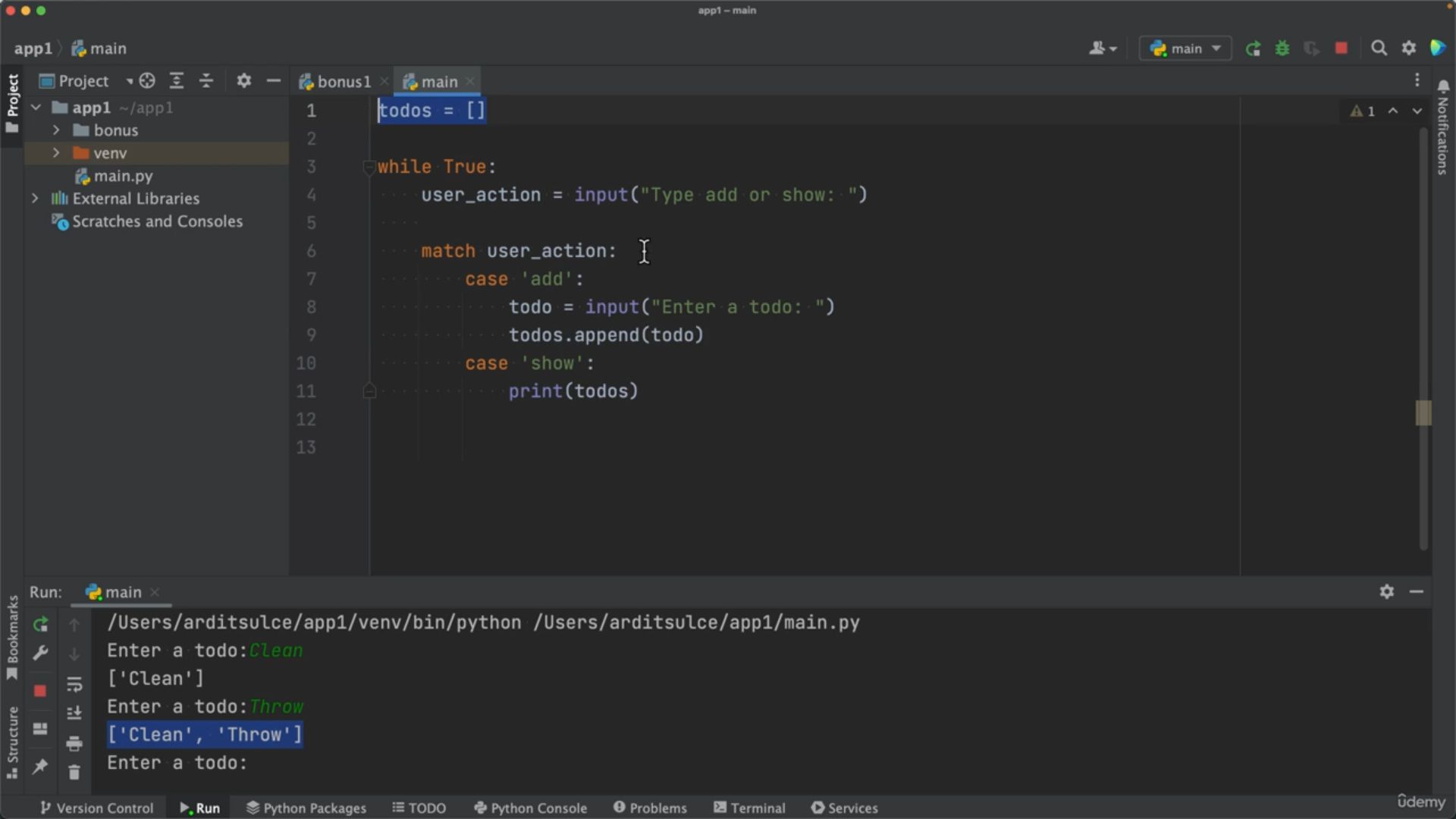Screen dimensions: 1456x819
Task: Collapse all in Project panel
Action: click(x=206, y=81)
